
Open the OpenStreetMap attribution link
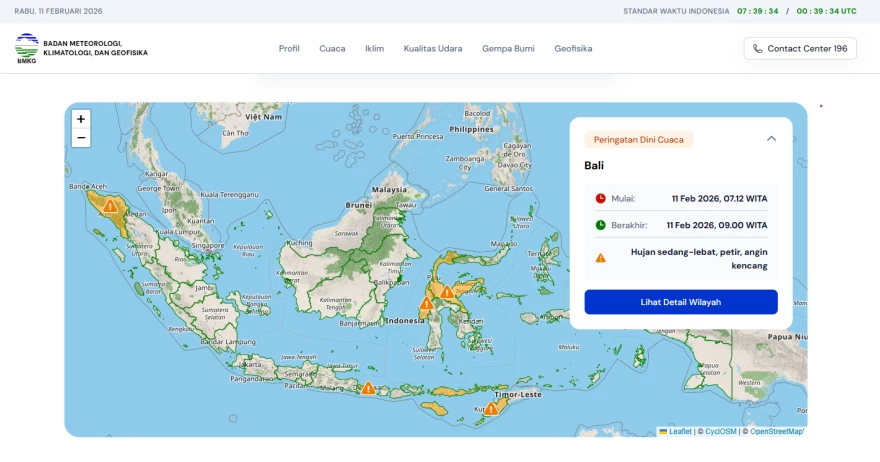click(x=777, y=431)
